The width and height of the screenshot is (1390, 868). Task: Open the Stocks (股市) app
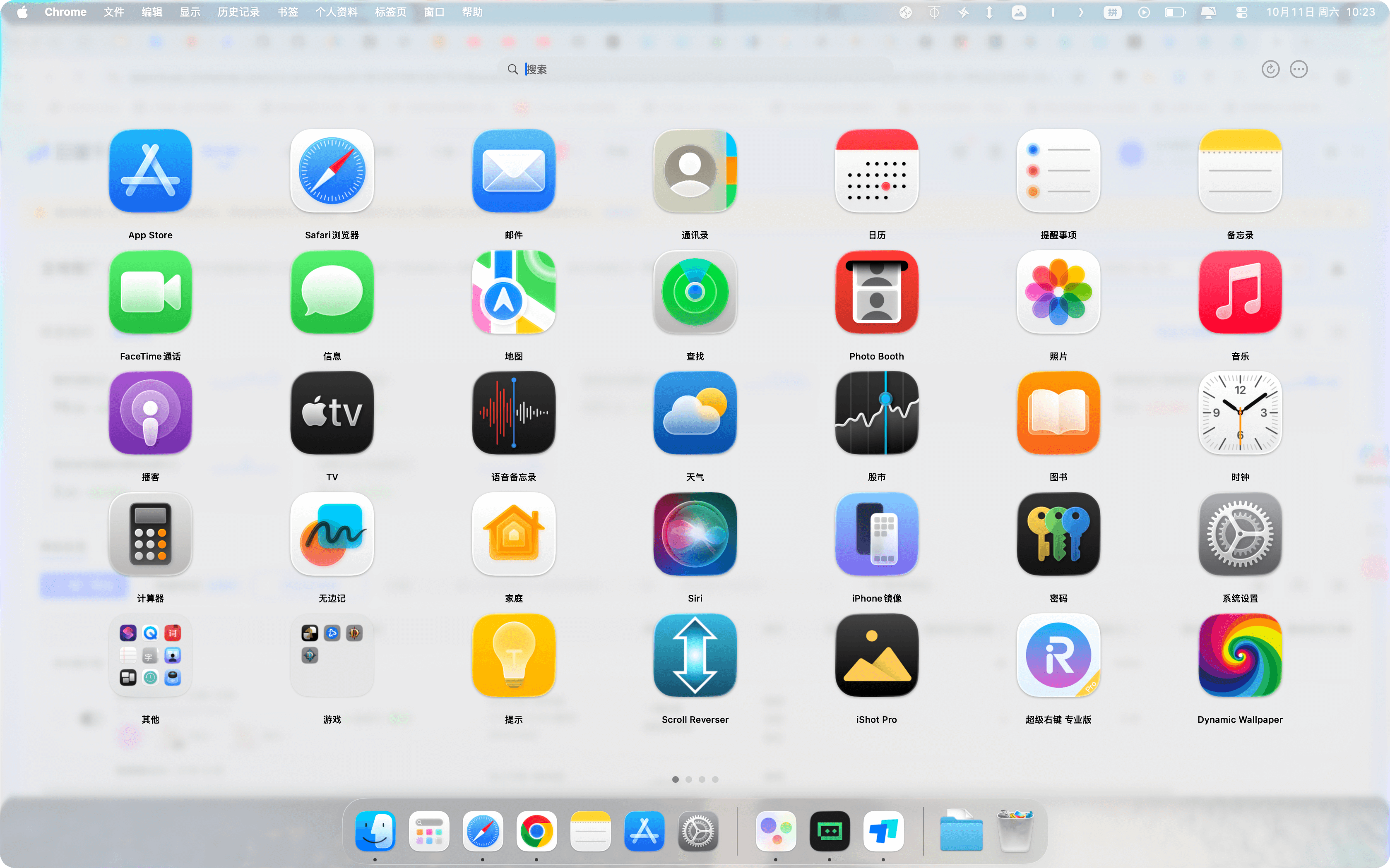click(876, 413)
